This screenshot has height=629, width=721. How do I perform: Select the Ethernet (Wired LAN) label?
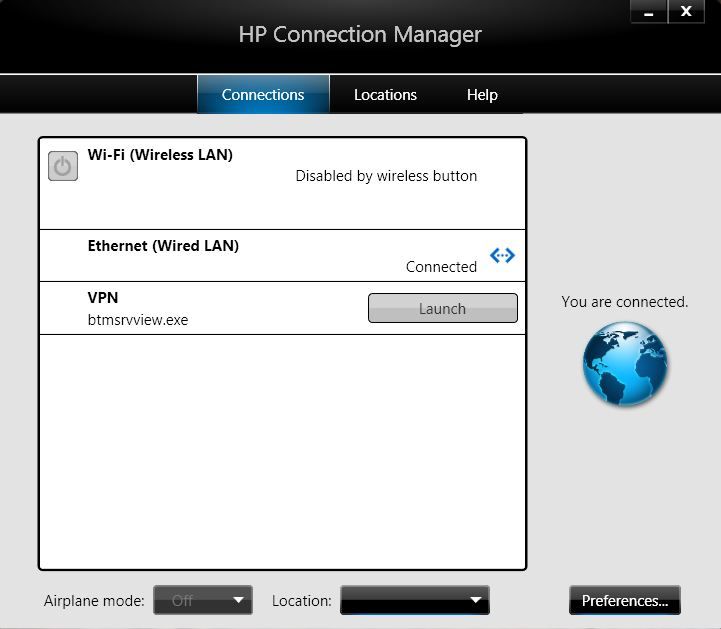point(163,246)
